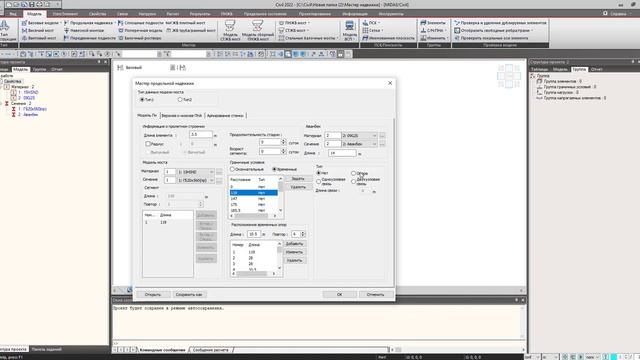640x360 pixels.
Task: Switch to Версия и нижняя Отсб dialog tab
Action: click(182, 116)
